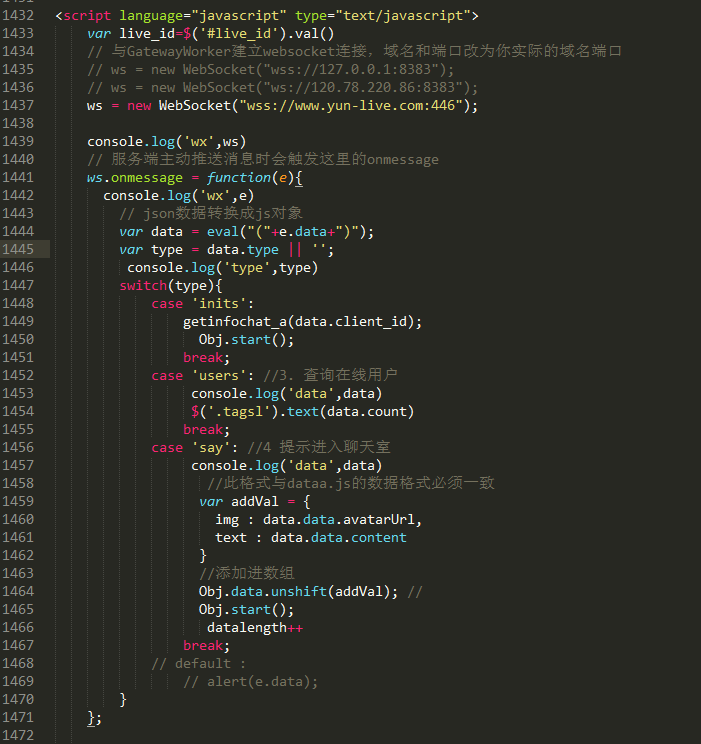Click the dataa.js format comment on line 1458
701x744 pixels.
351,484
